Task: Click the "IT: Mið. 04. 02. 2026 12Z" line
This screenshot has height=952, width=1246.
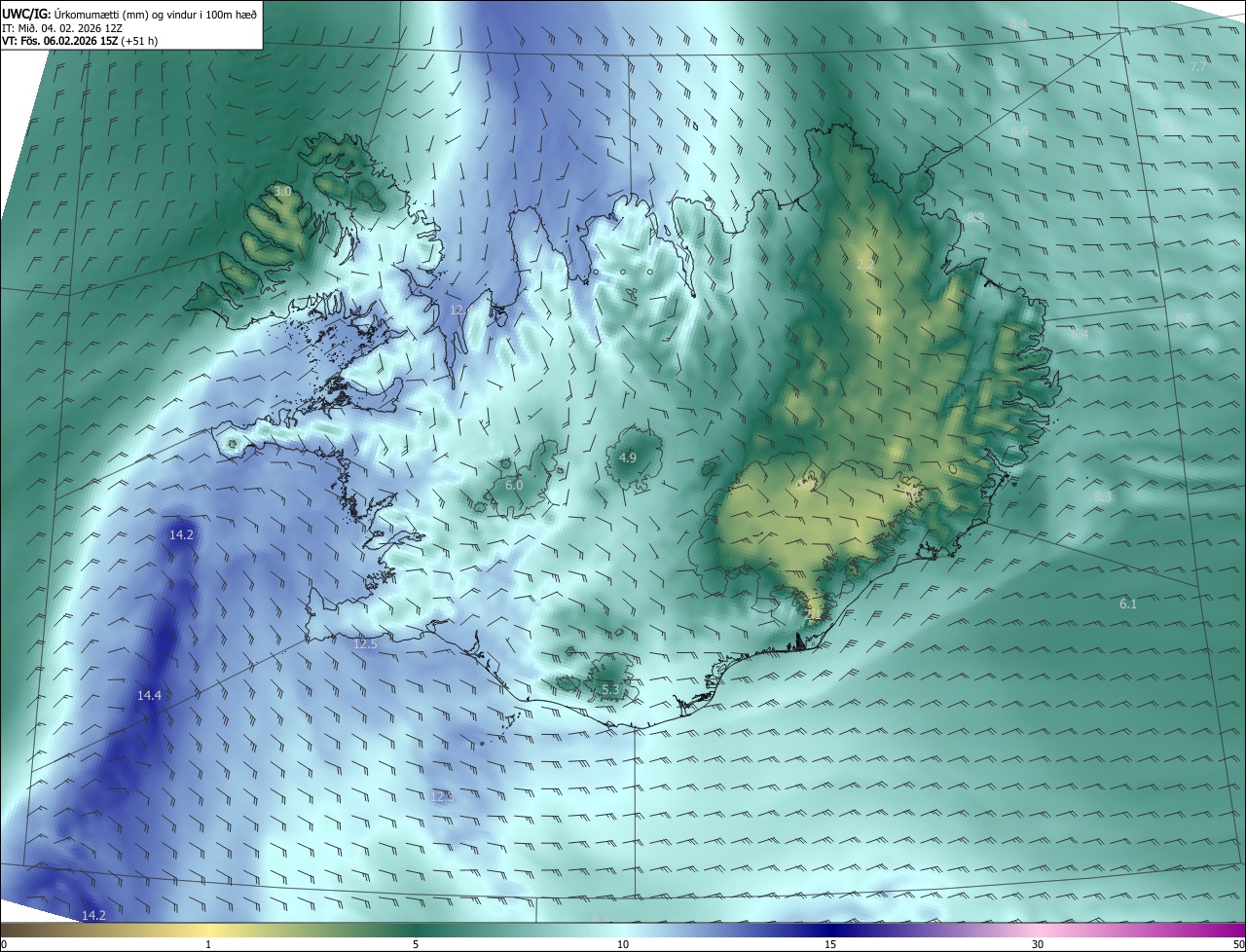Action: [x=62, y=27]
